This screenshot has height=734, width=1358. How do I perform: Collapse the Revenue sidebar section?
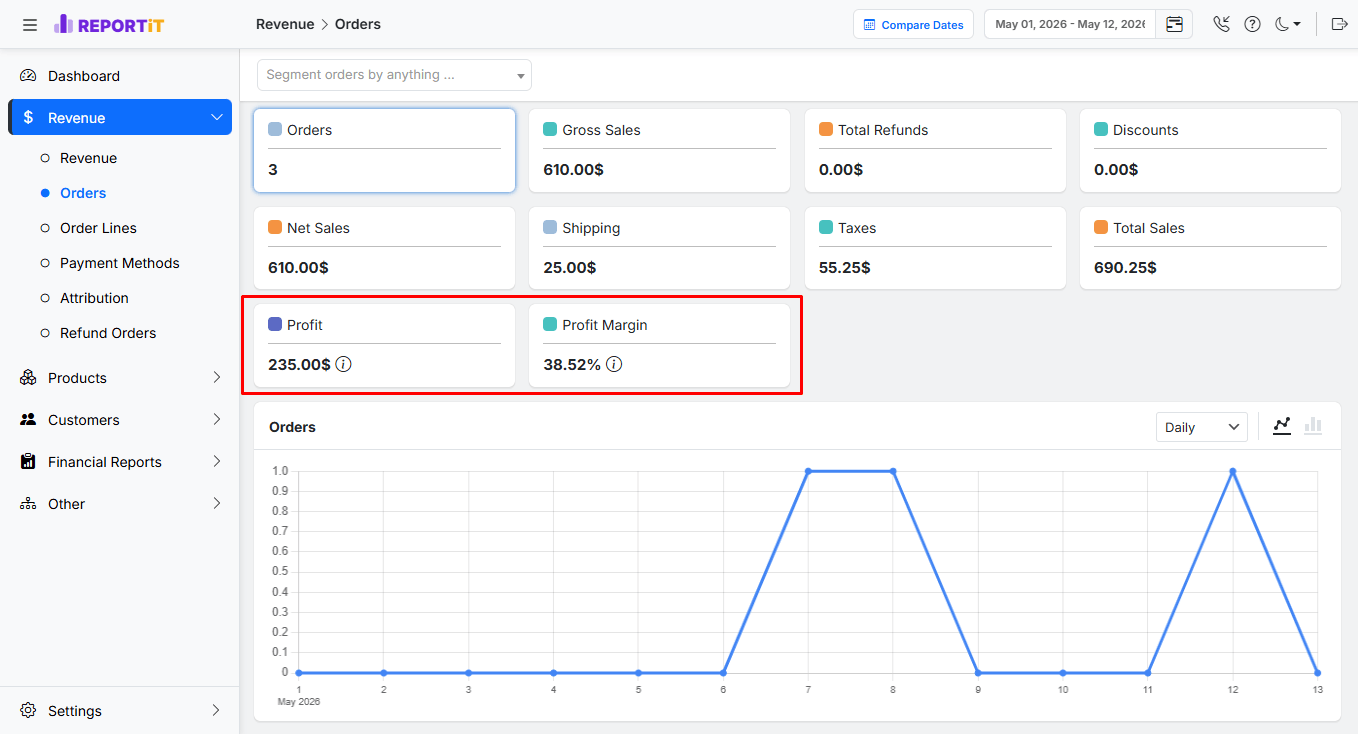pyautogui.click(x=217, y=118)
